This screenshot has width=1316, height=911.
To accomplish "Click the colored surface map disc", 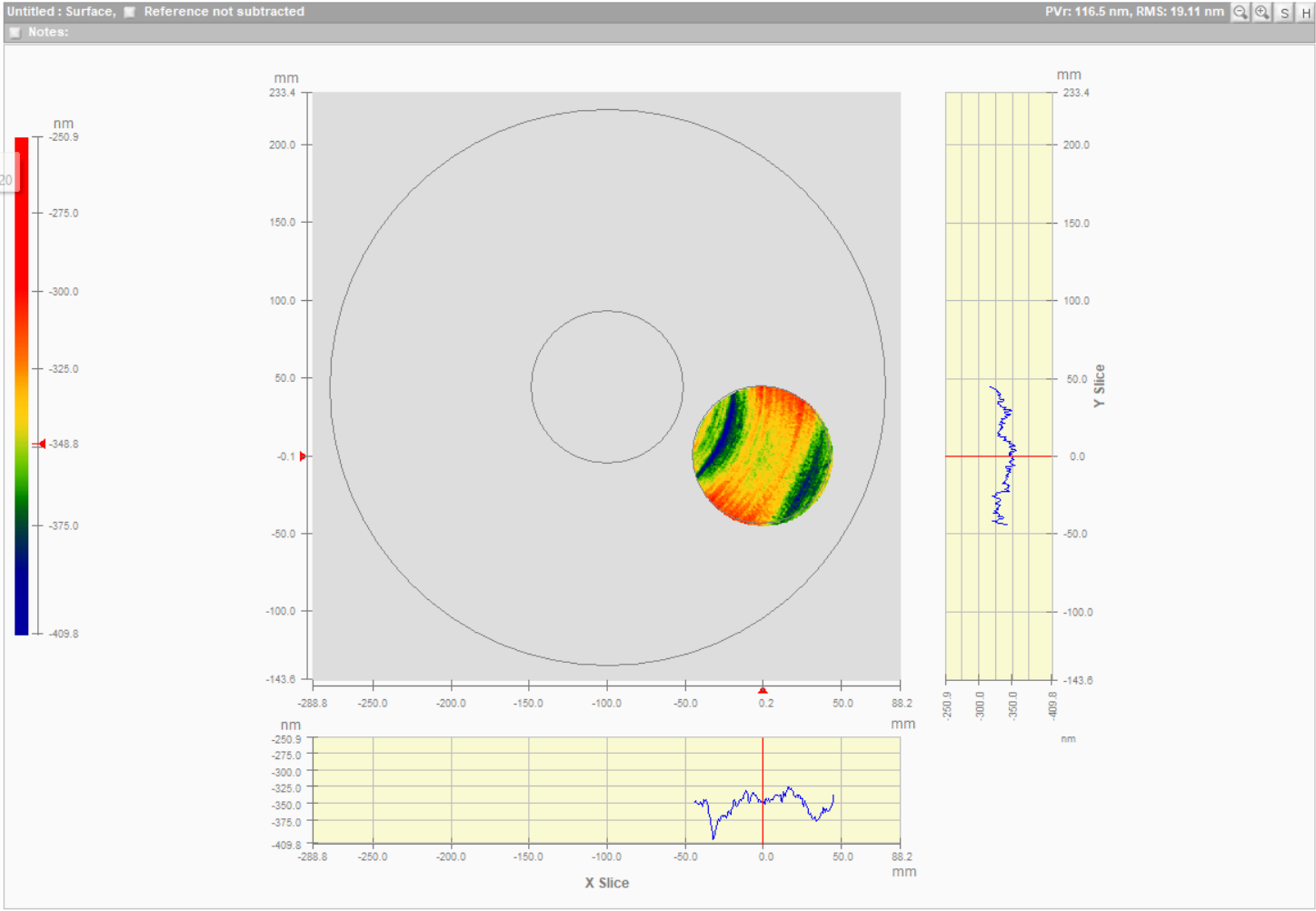I will coord(763,455).
